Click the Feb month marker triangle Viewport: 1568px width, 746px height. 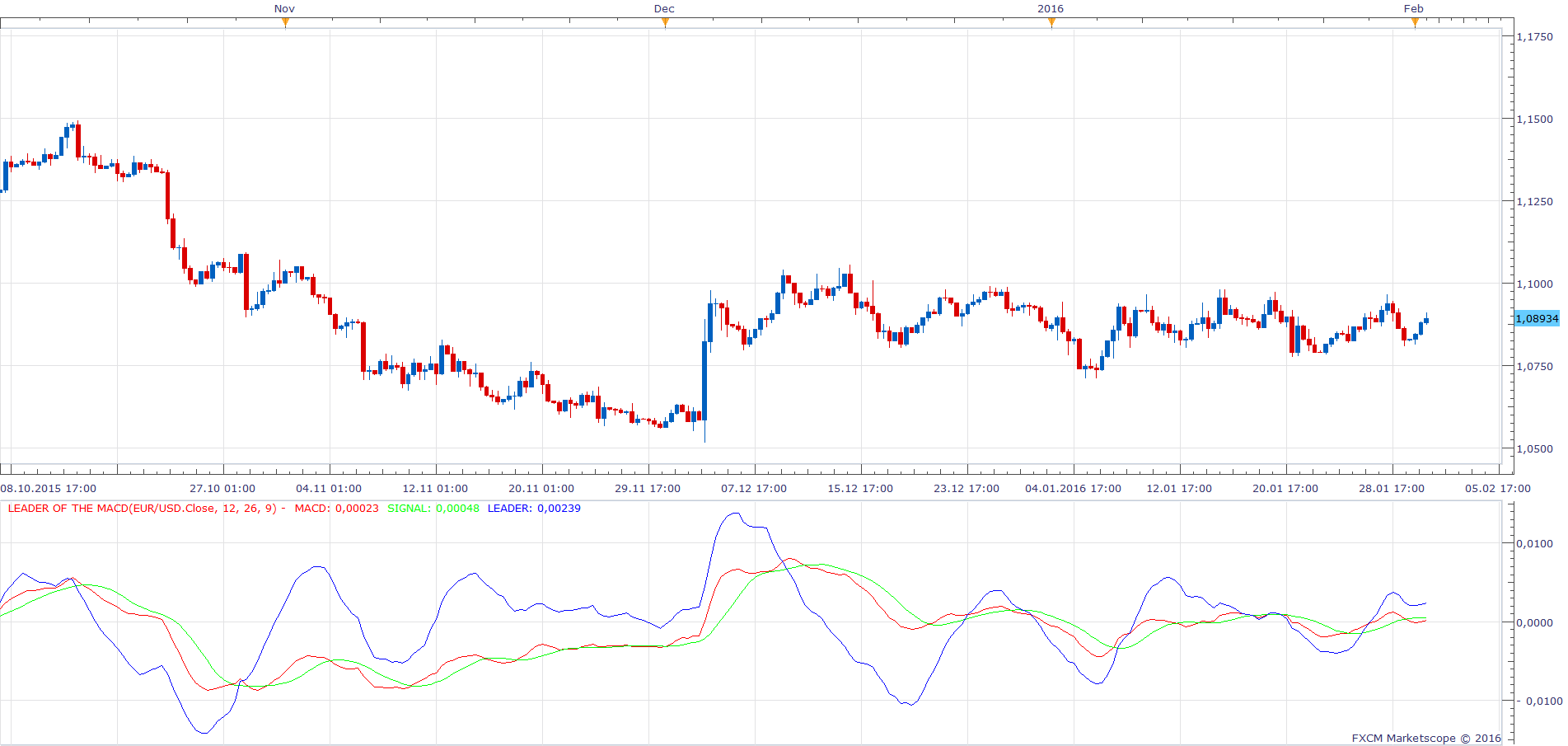pyautogui.click(x=1415, y=23)
